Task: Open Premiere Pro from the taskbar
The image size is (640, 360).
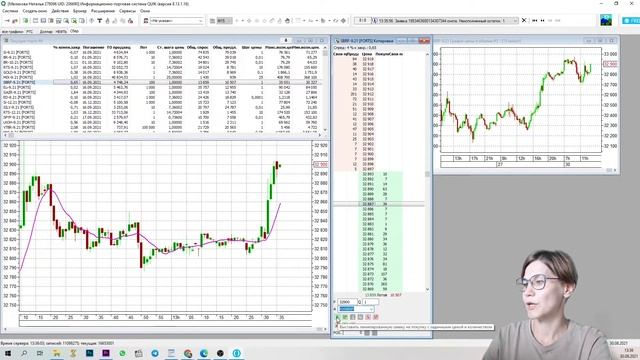Action: click(106, 353)
